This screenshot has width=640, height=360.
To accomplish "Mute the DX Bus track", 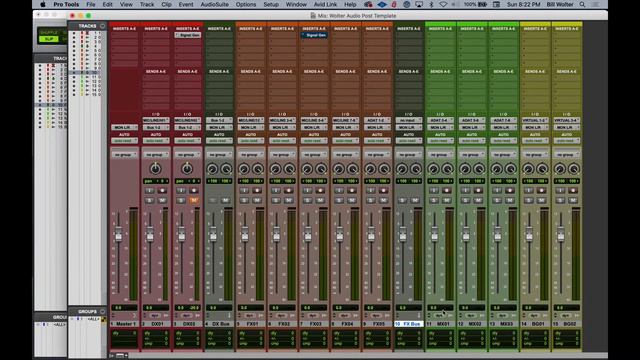I will (x=225, y=200).
